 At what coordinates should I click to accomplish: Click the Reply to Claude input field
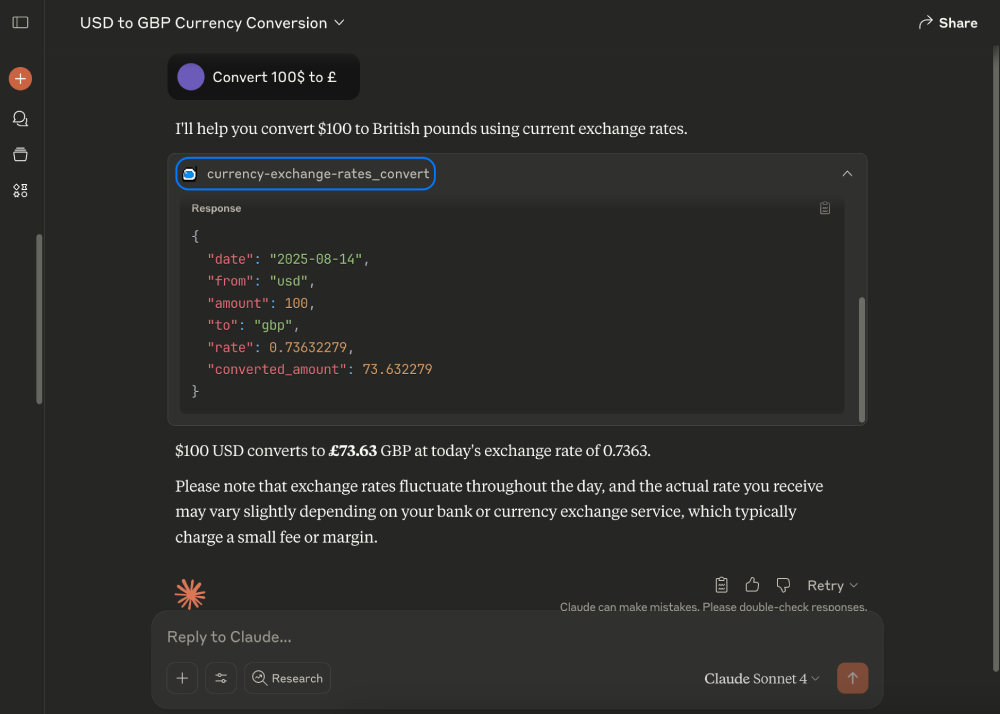517,637
